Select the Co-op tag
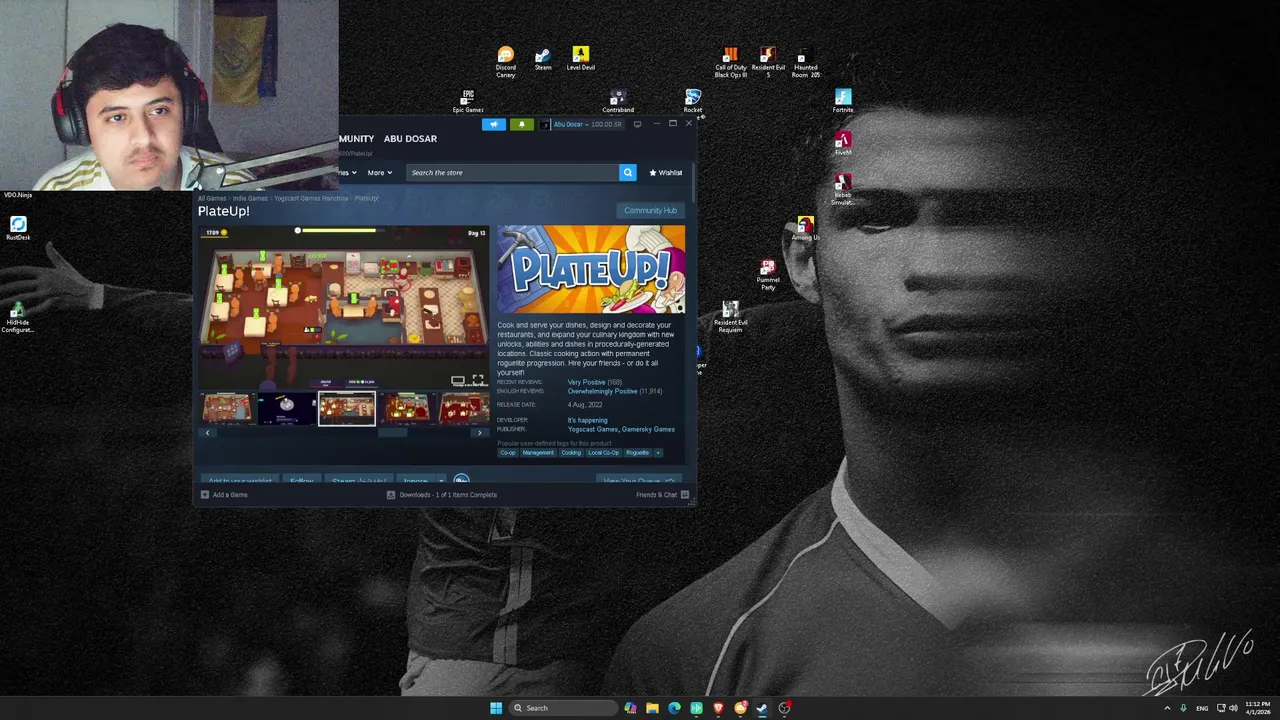 508,453
